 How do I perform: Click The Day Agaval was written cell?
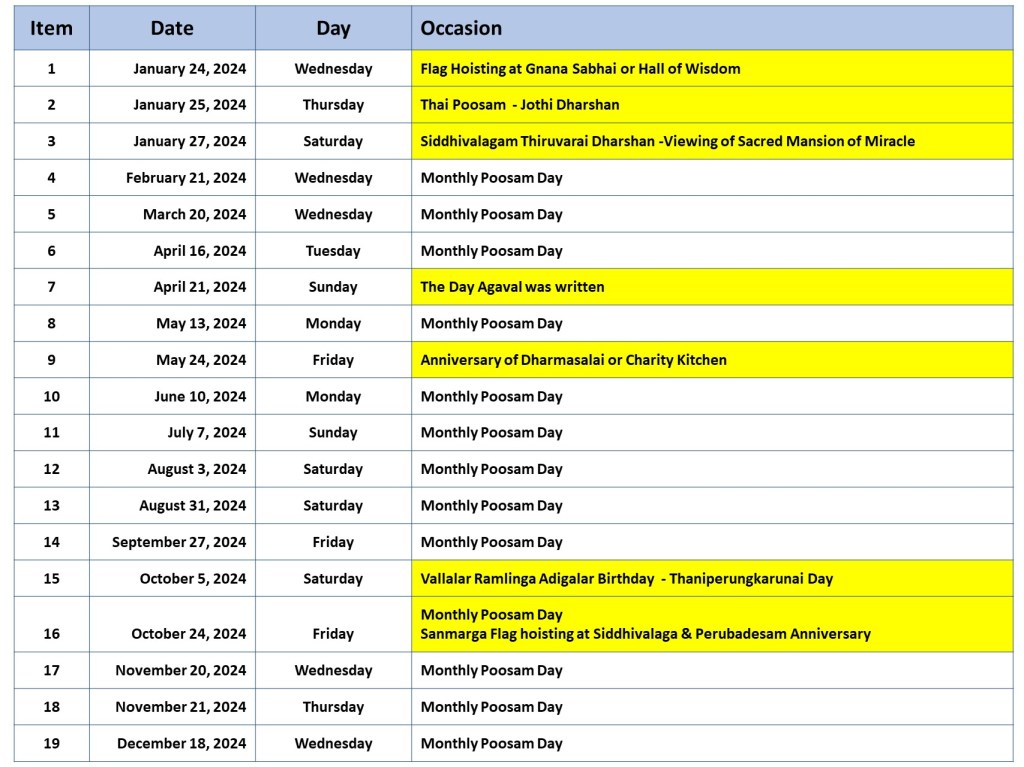coord(512,287)
